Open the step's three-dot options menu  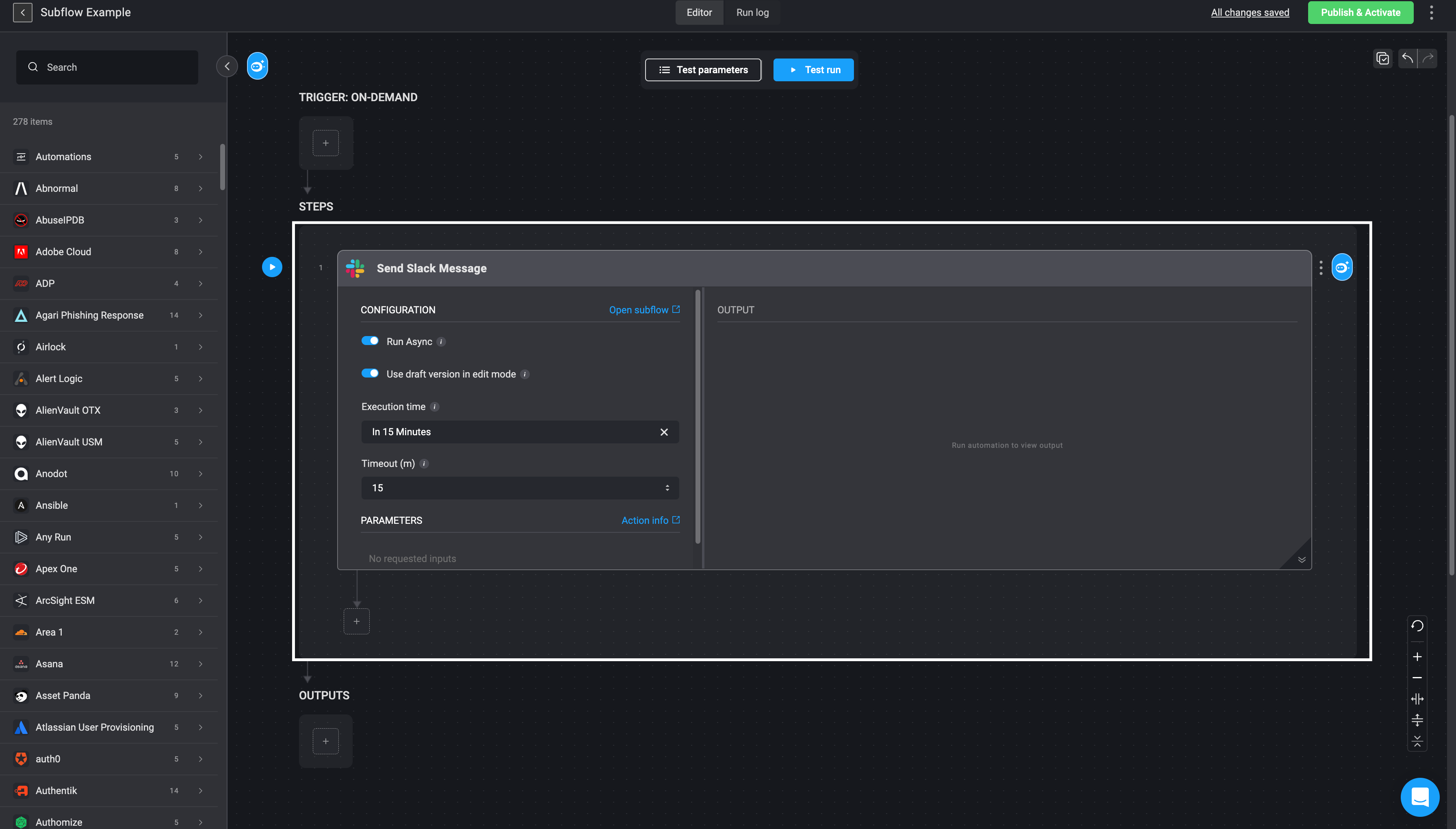pos(1321,268)
